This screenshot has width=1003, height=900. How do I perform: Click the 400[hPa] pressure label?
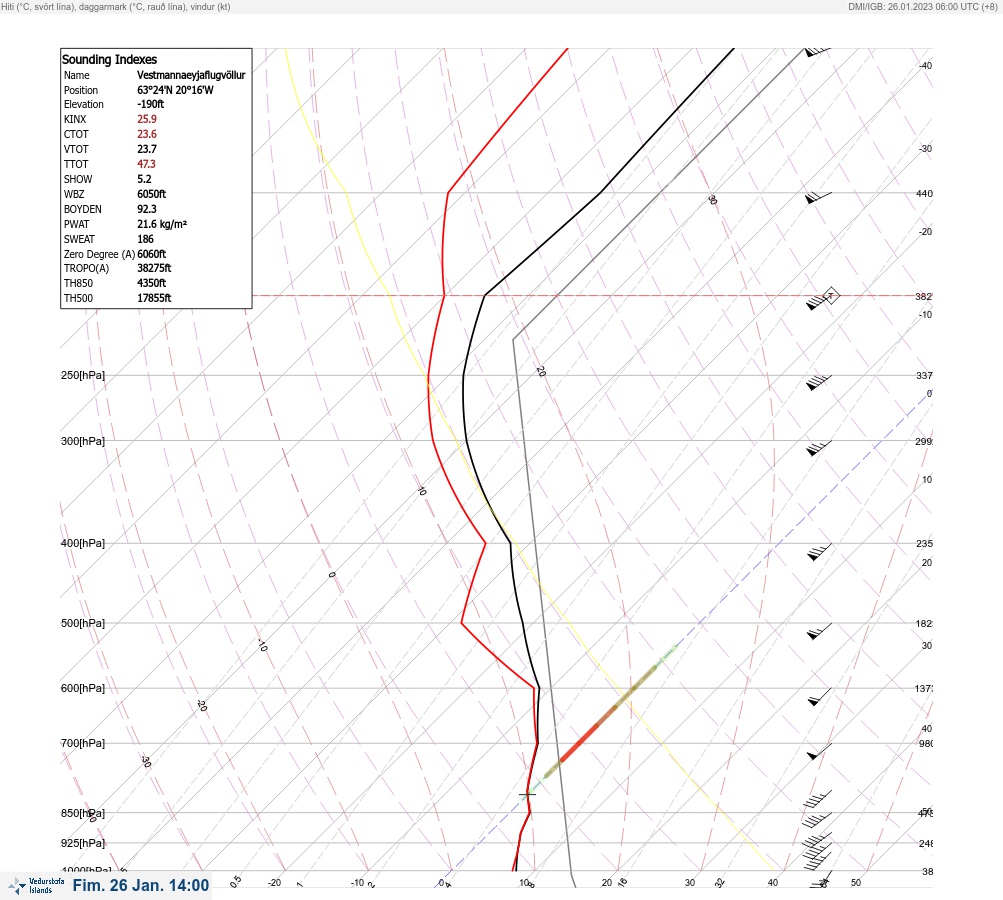[83, 543]
